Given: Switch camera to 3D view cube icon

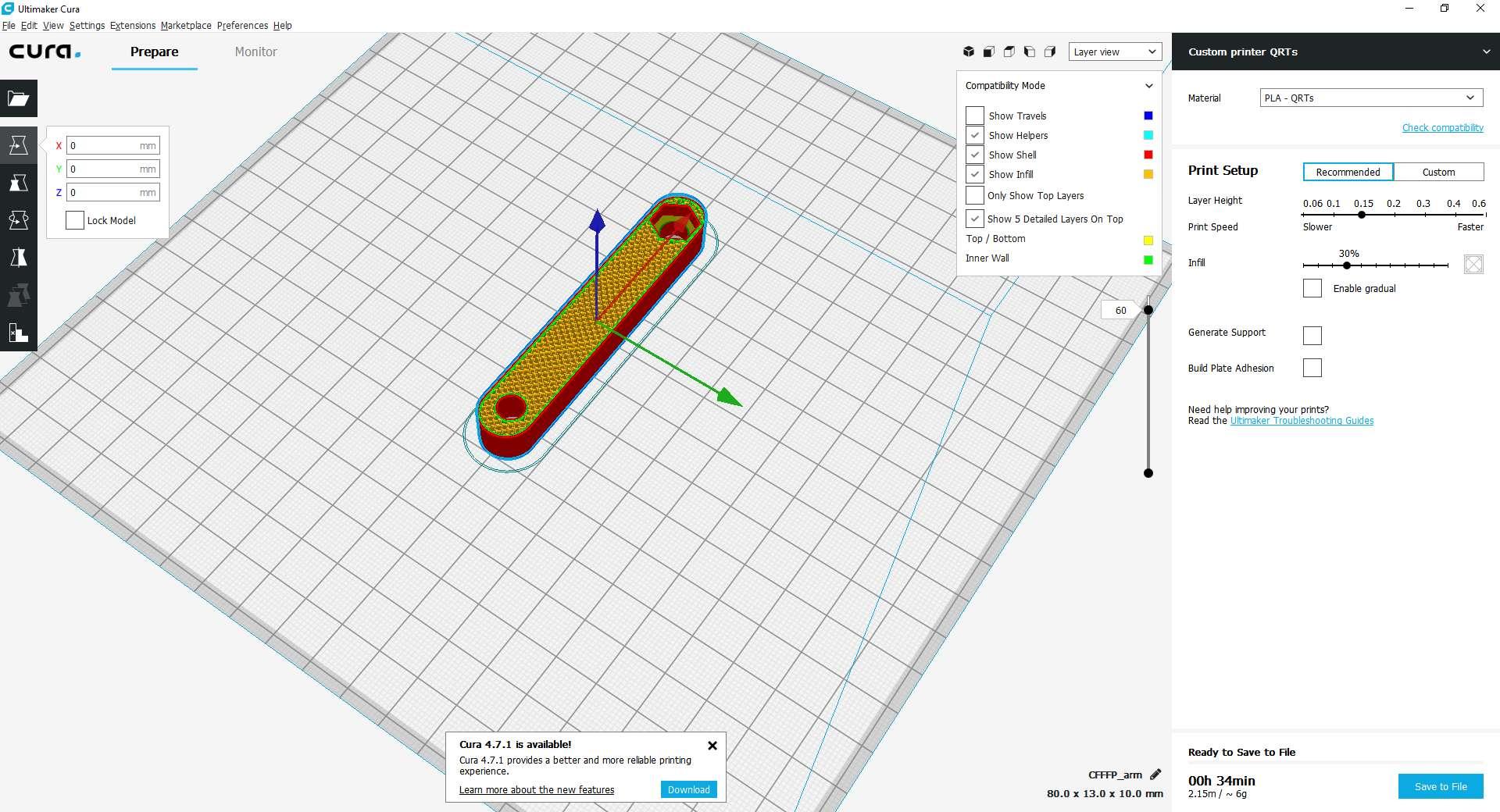Looking at the screenshot, I should [969, 52].
